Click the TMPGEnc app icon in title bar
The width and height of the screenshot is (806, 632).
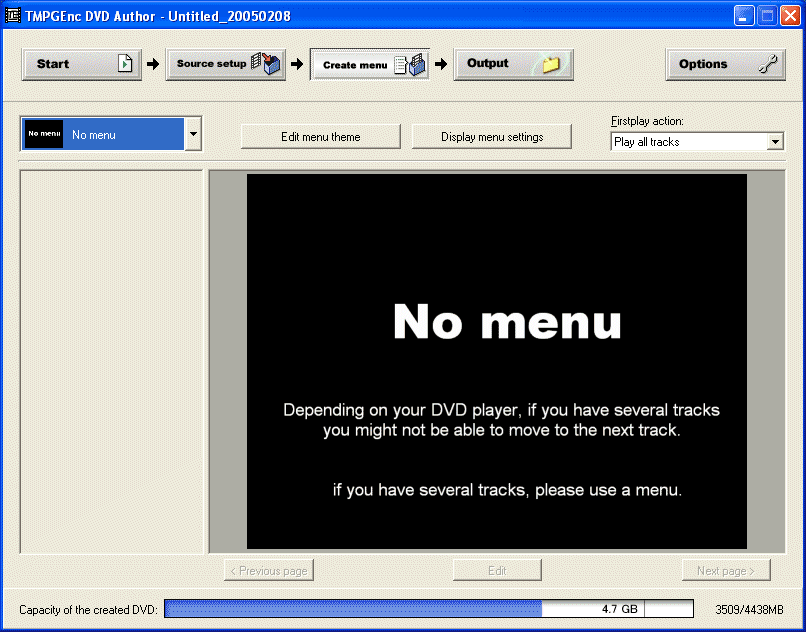12,16
